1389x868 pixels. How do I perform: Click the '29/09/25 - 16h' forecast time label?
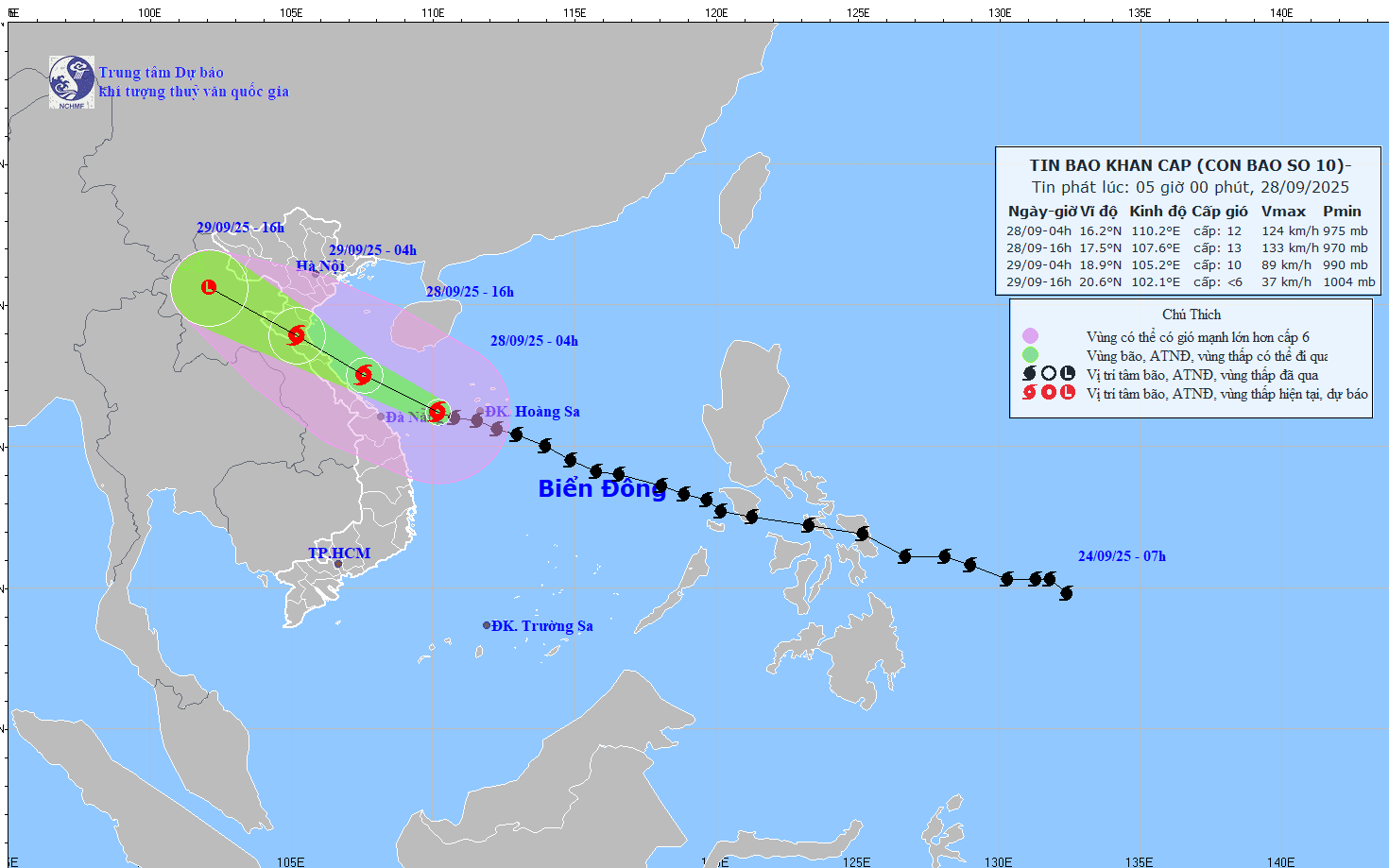tap(240, 228)
